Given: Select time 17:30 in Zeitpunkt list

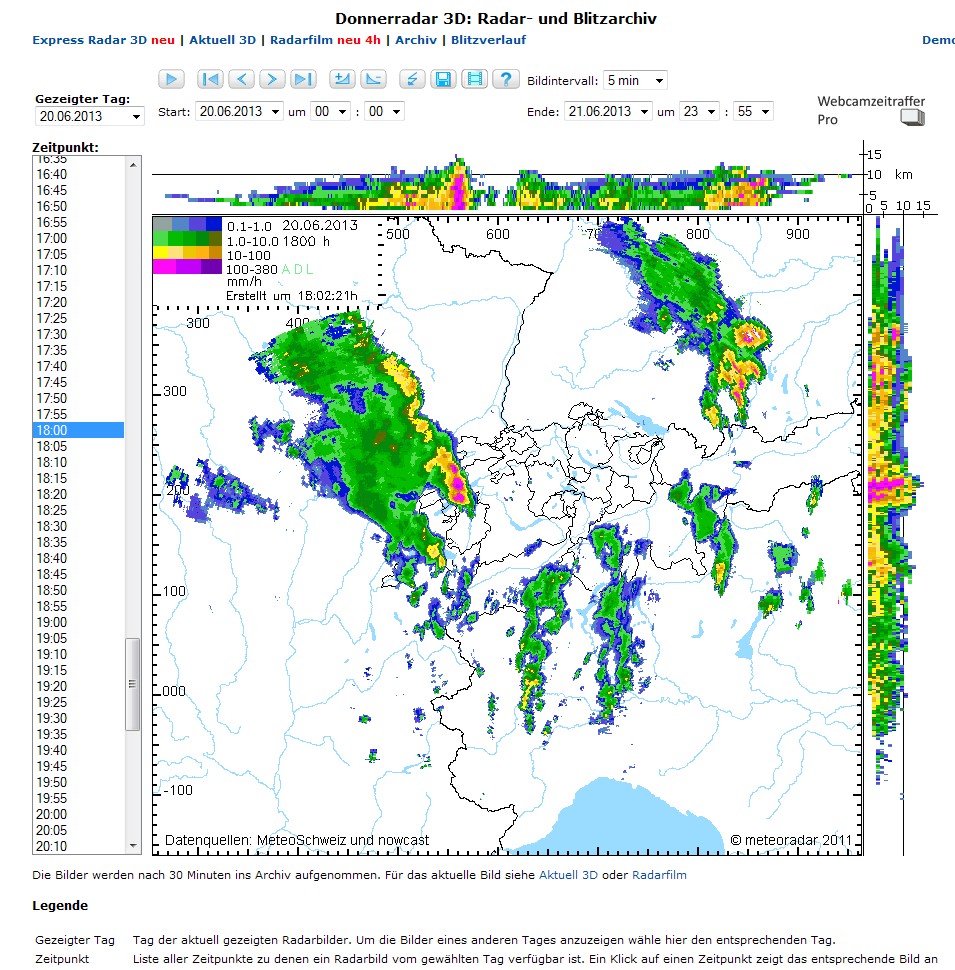Looking at the screenshot, I should tap(79, 335).
